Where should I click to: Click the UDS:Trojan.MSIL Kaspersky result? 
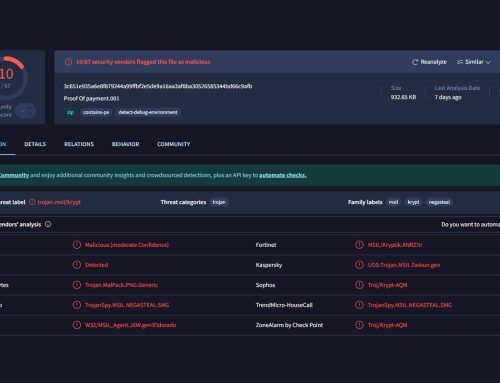point(404,265)
